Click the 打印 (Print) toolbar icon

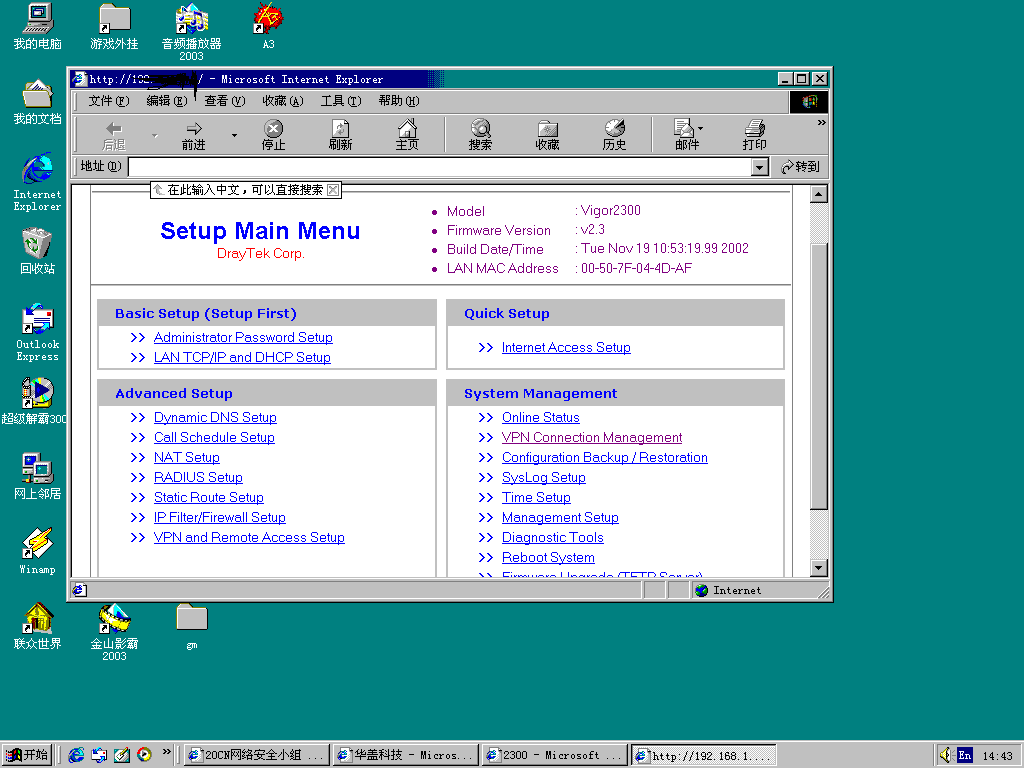tap(754, 136)
